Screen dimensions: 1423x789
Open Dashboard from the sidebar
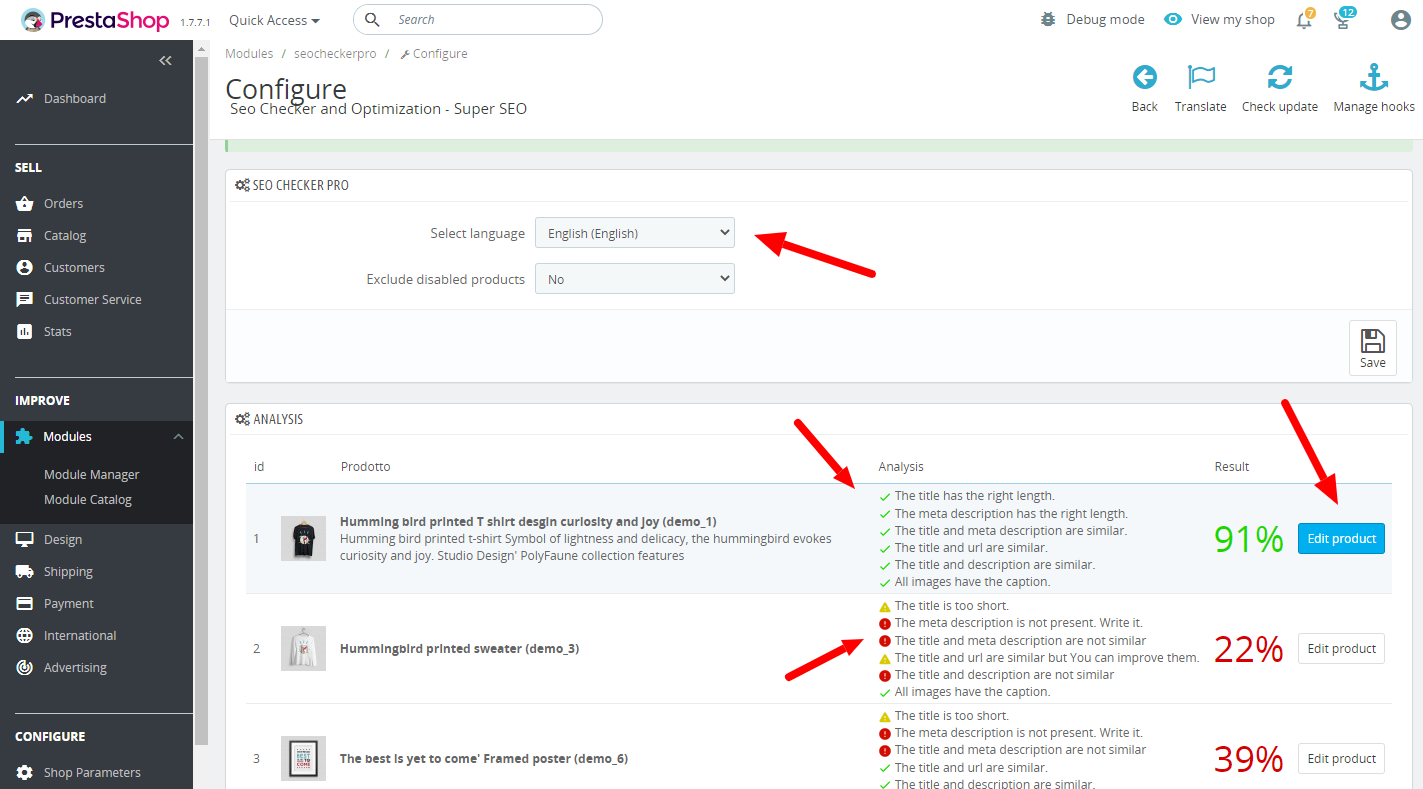(74, 99)
